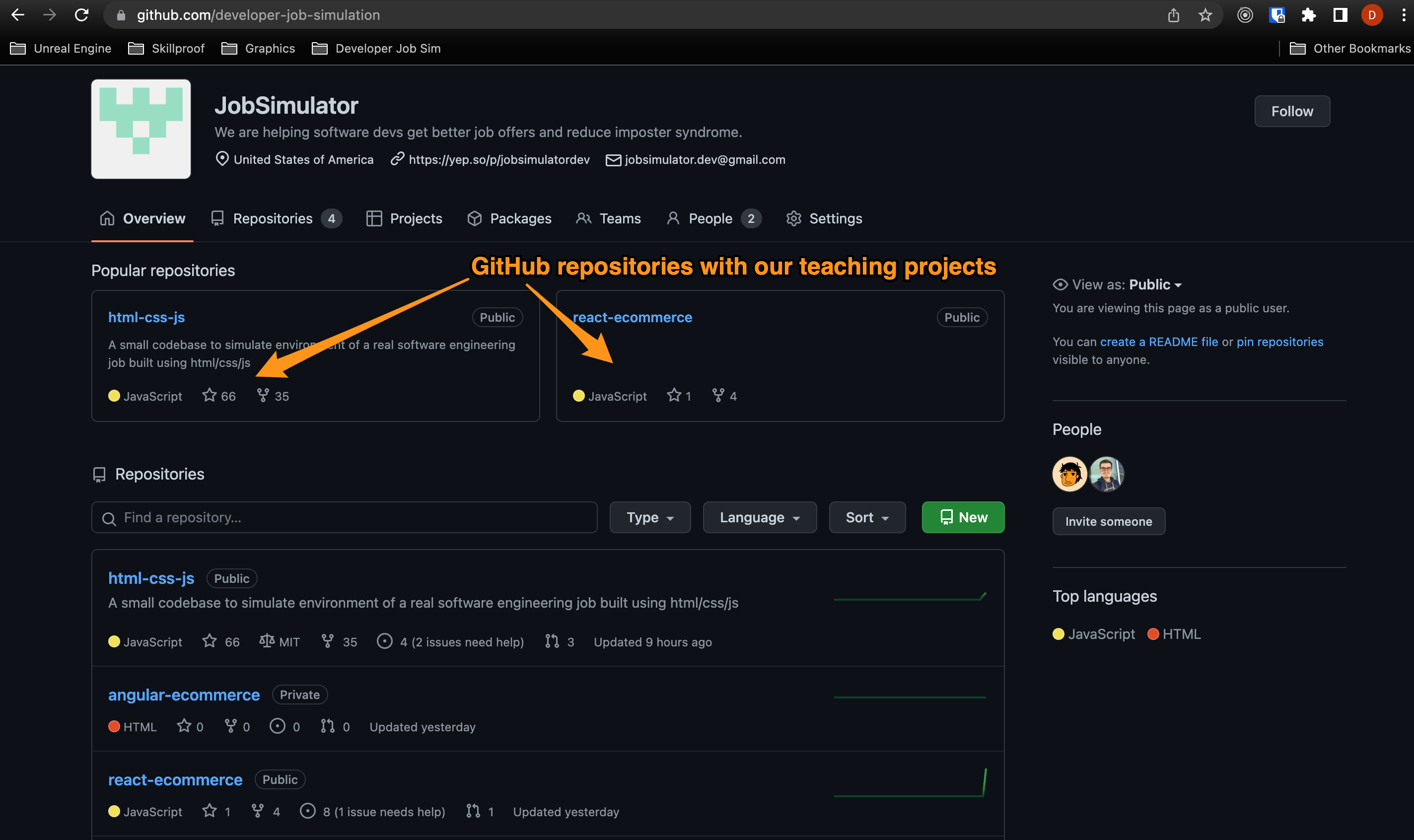The height and width of the screenshot is (840, 1414).
Task: Click the site lock icon in address bar
Action: pyautogui.click(x=121, y=15)
